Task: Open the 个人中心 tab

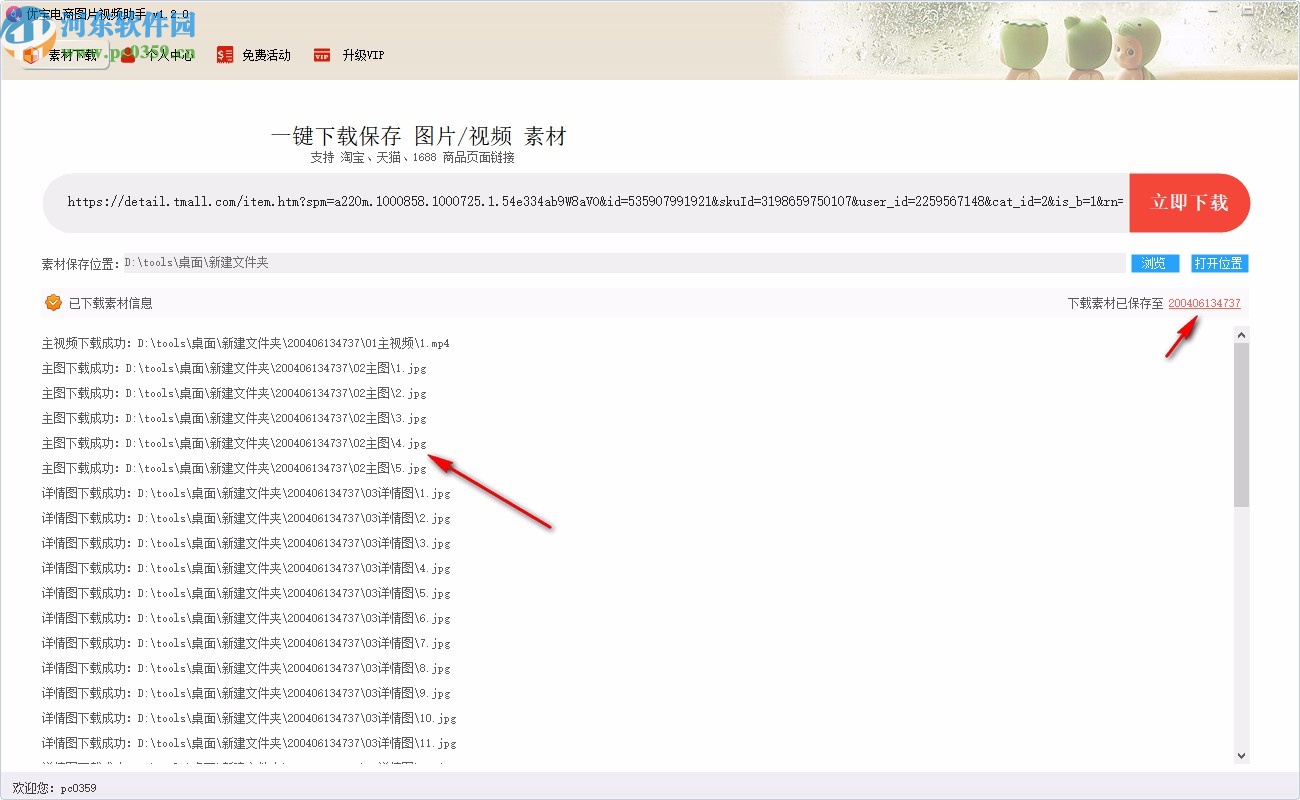Action: coord(157,55)
